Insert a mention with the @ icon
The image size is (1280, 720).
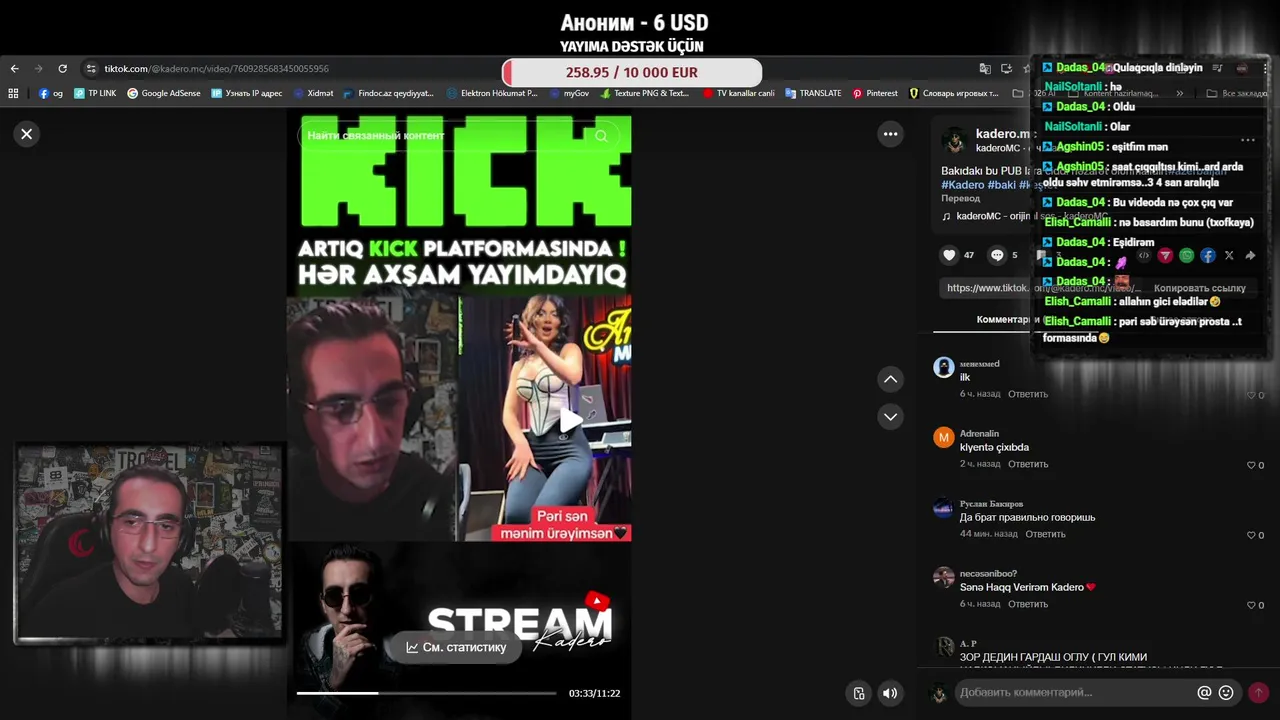[1204, 692]
